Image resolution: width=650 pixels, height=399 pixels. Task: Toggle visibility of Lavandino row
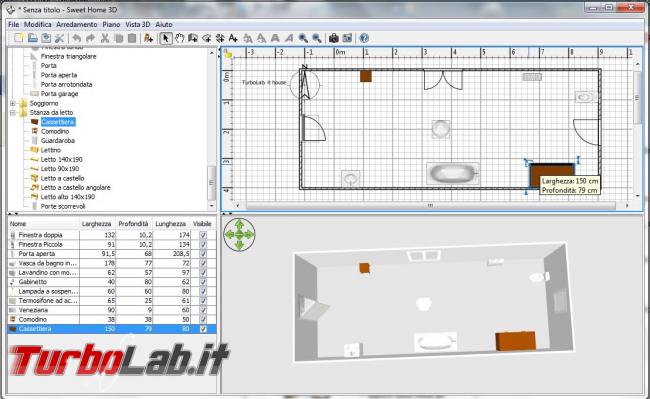203,273
